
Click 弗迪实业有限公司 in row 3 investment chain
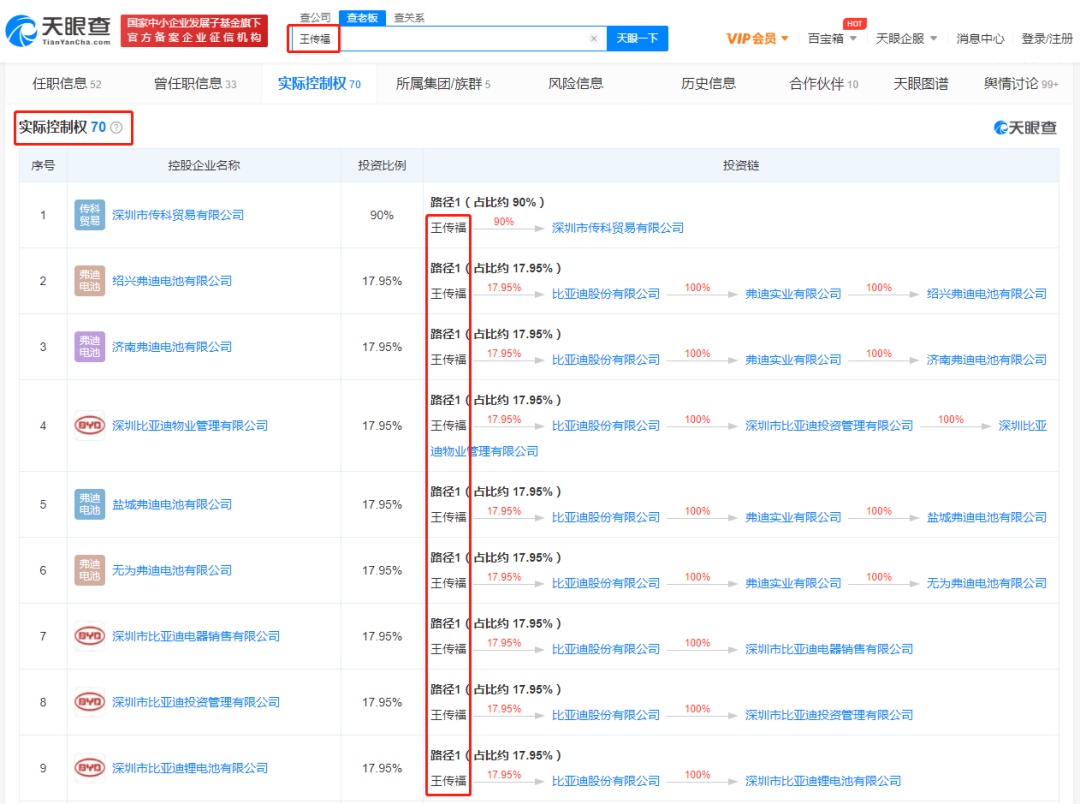click(793, 360)
